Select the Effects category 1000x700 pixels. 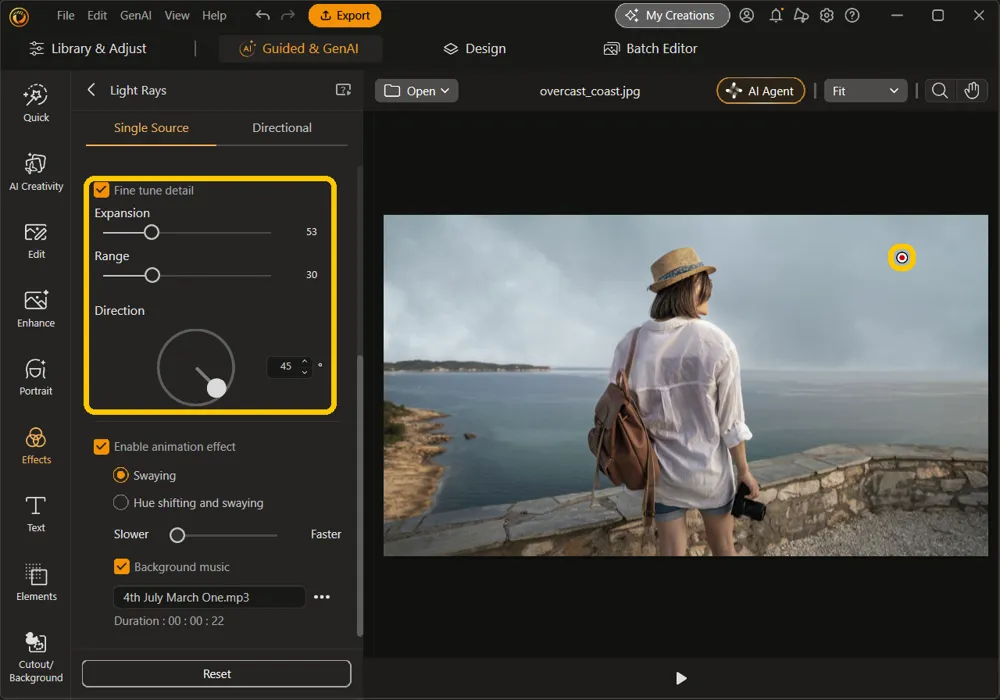click(36, 446)
